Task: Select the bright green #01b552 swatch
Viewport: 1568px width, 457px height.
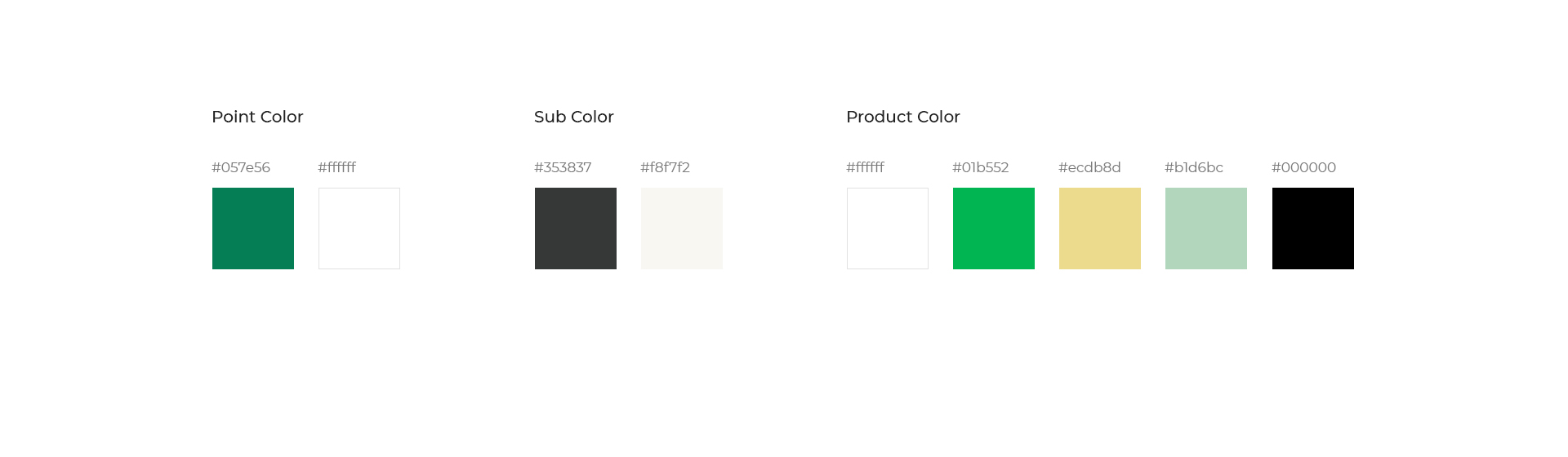Action: click(994, 228)
